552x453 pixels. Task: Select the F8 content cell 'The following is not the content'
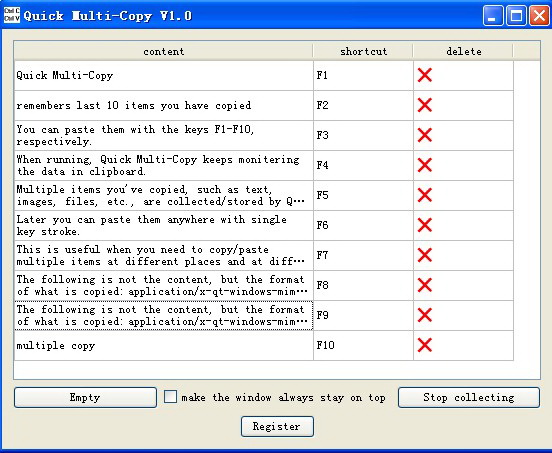164,285
